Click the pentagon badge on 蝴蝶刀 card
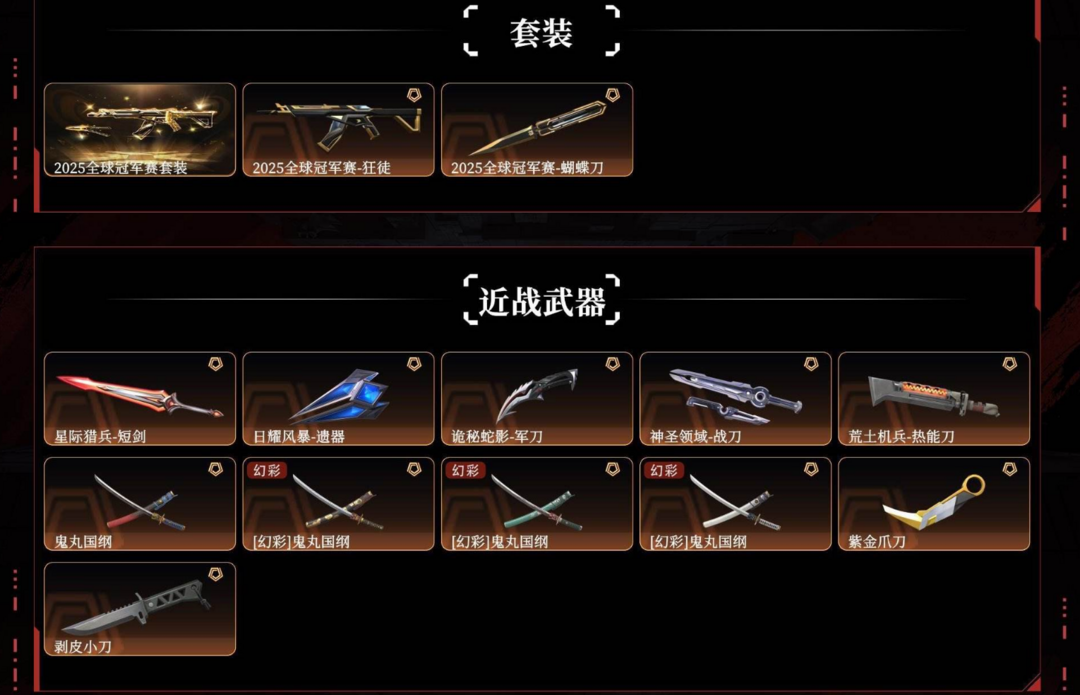The image size is (1080, 695). pos(612,95)
